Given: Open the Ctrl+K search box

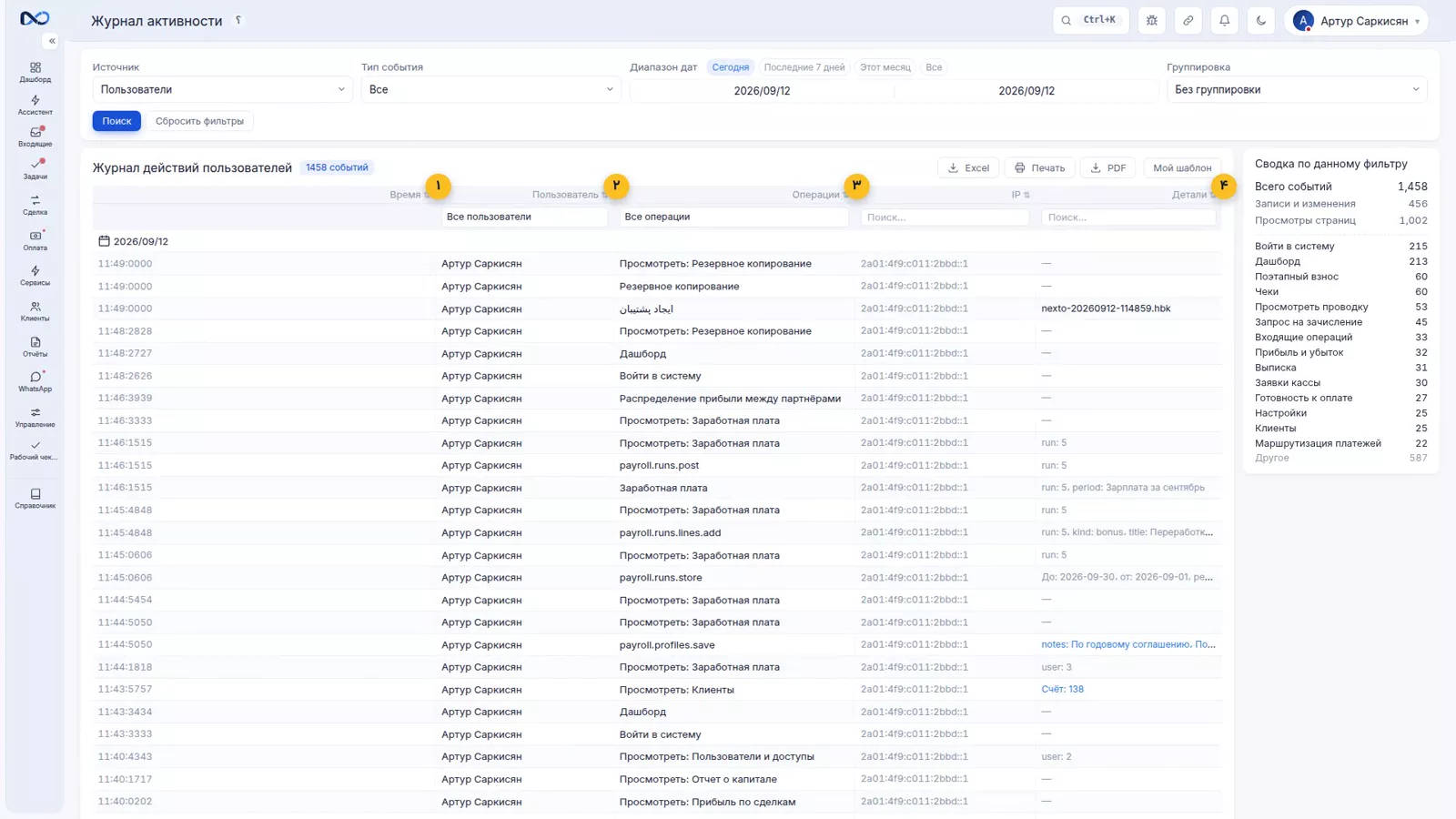Looking at the screenshot, I should pyautogui.click(x=1090, y=20).
